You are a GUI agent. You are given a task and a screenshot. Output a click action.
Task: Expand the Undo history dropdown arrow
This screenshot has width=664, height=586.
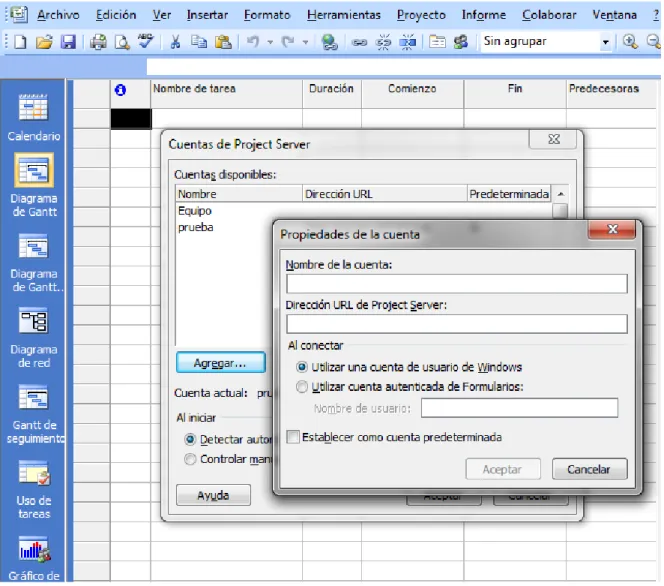click(270, 42)
